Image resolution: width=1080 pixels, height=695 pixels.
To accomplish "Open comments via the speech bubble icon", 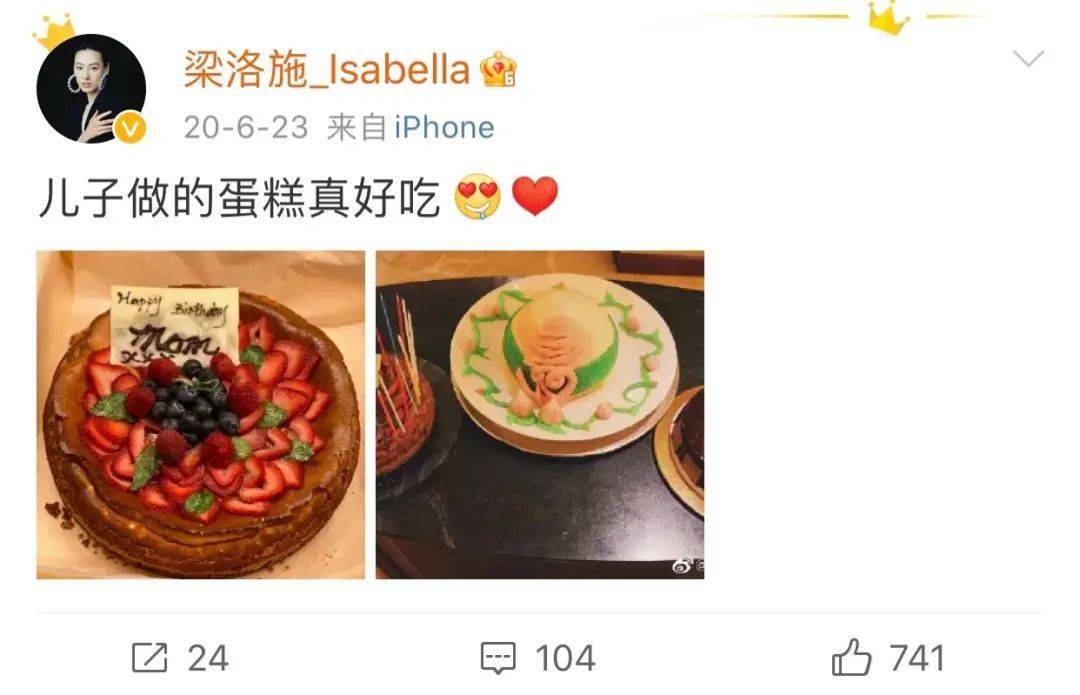I will point(497,658).
